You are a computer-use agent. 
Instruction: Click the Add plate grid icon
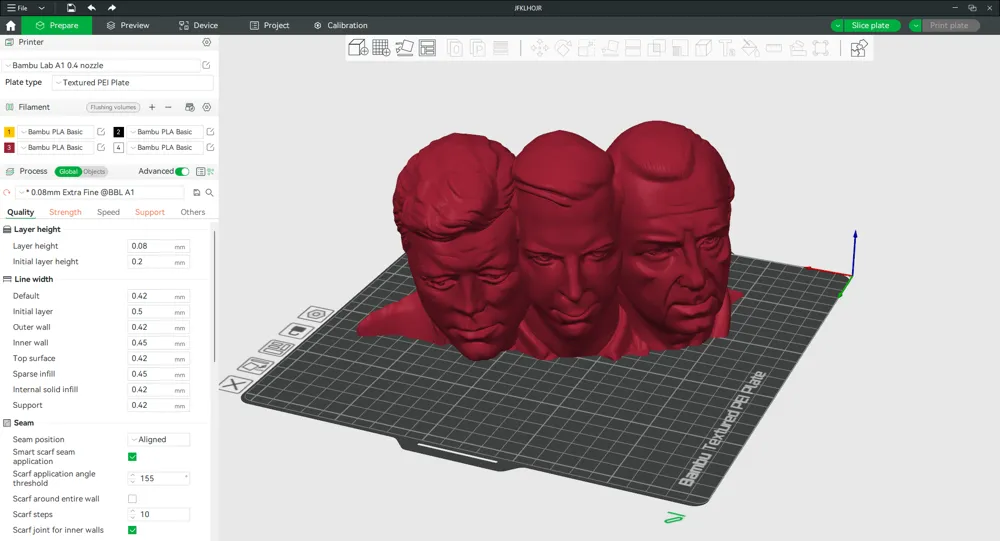point(381,48)
